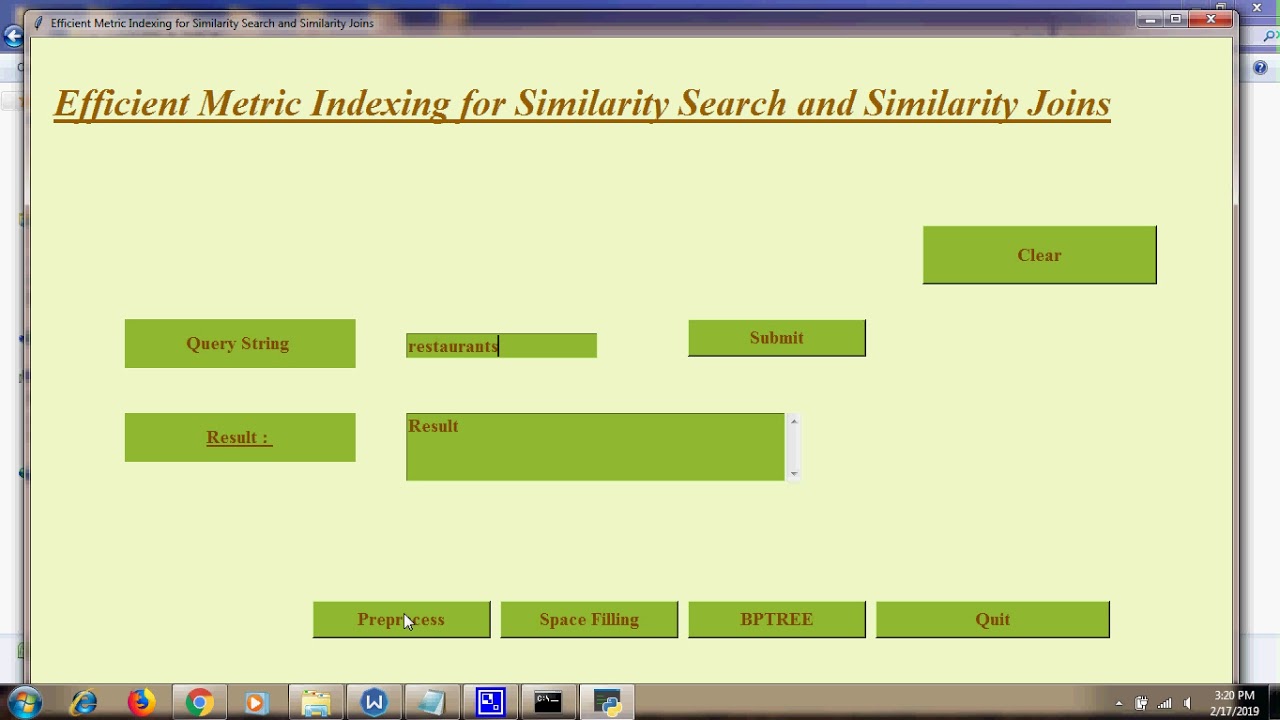Select the underlined Result : label
Viewport: 1280px width, 720px height.
coord(240,438)
